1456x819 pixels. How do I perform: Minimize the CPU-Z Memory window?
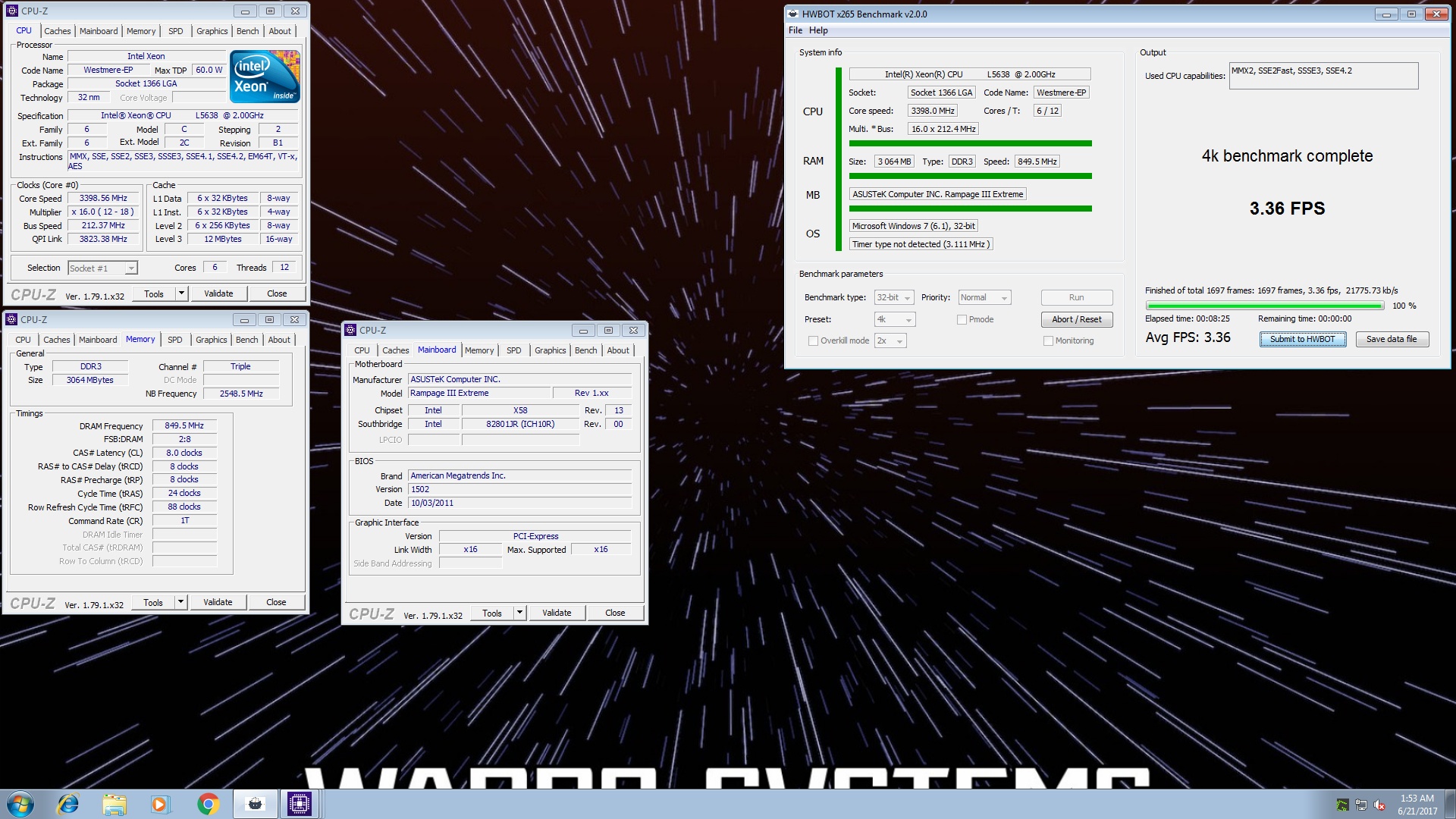[244, 319]
